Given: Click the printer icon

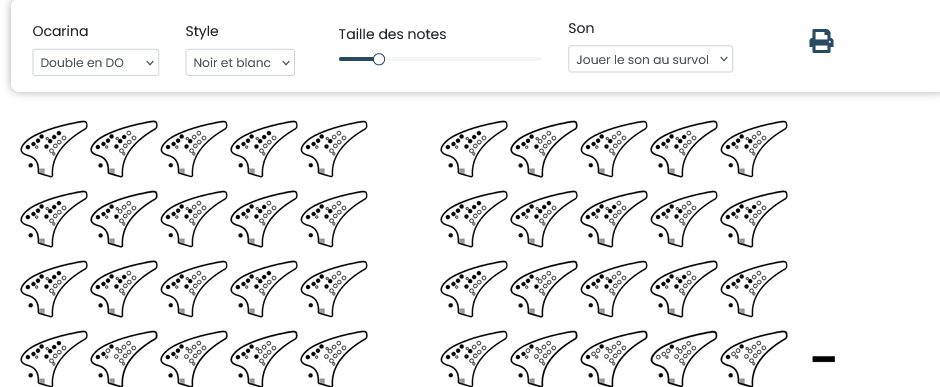Looking at the screenshot, I should coord(821,41).
